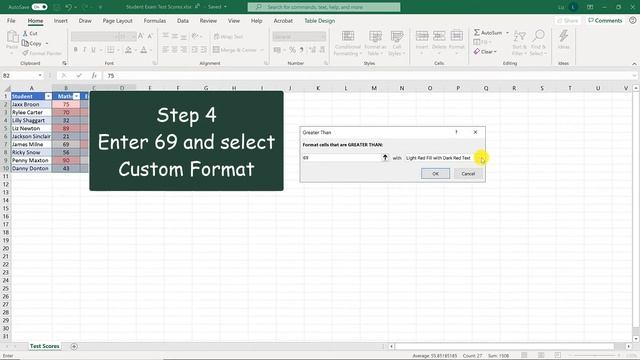The width and height of the screenshot is (640, 360).
Task: Click the Copy icon in Clipboard
Action: point(25,43)
